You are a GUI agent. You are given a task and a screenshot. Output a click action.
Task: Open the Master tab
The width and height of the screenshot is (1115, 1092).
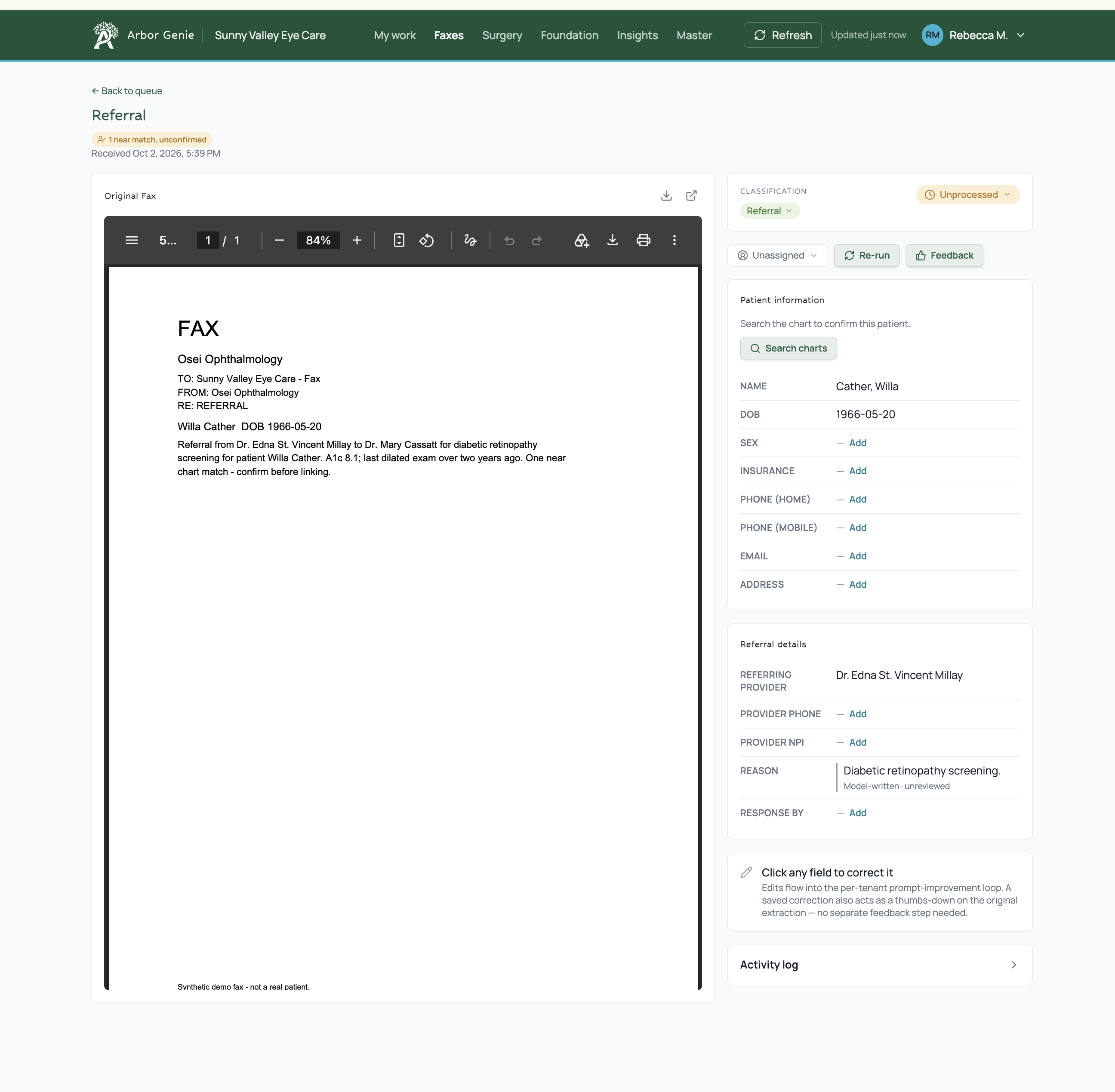click(694, 35)
